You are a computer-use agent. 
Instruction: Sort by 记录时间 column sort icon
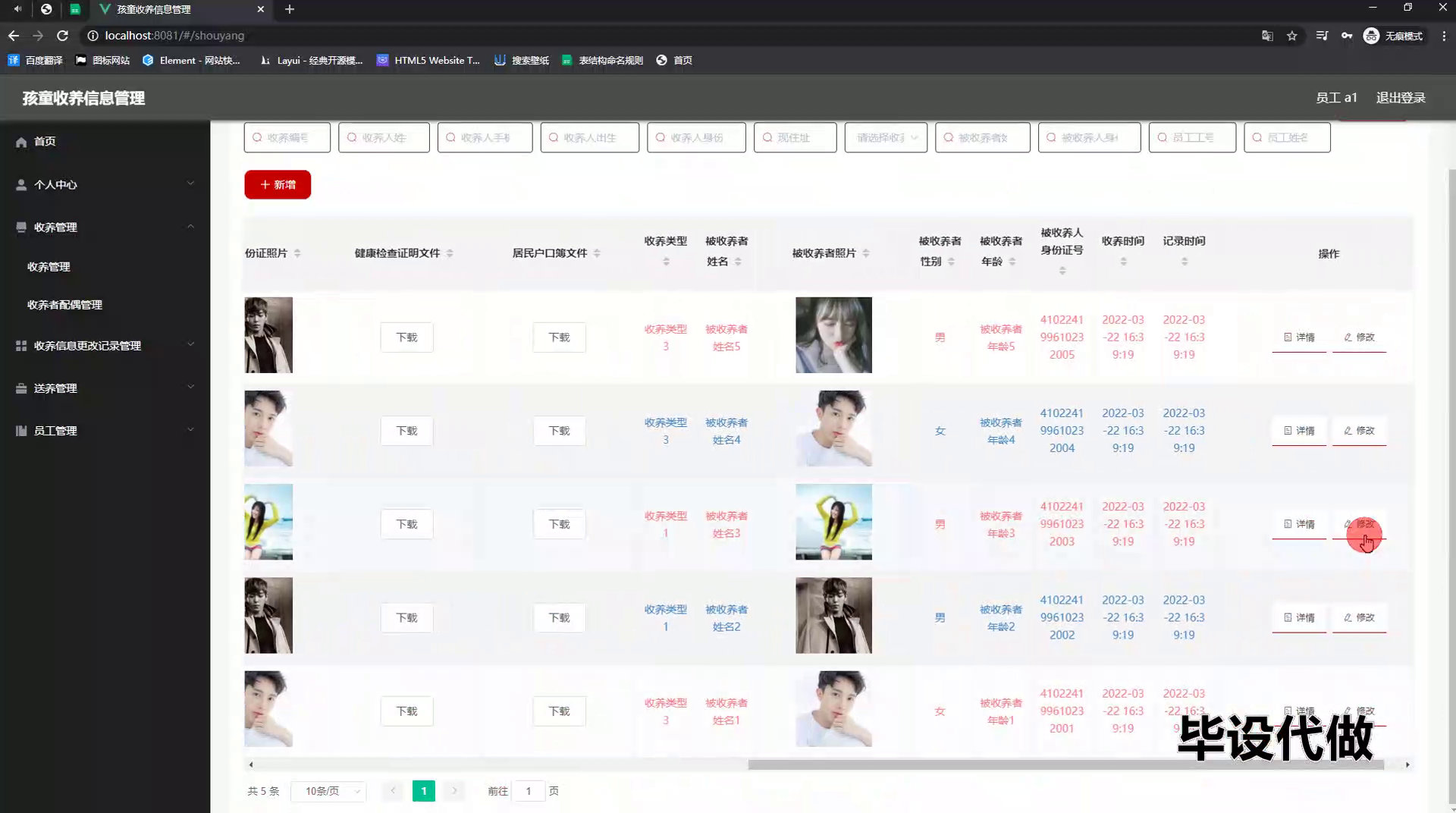coord(1185,262)
